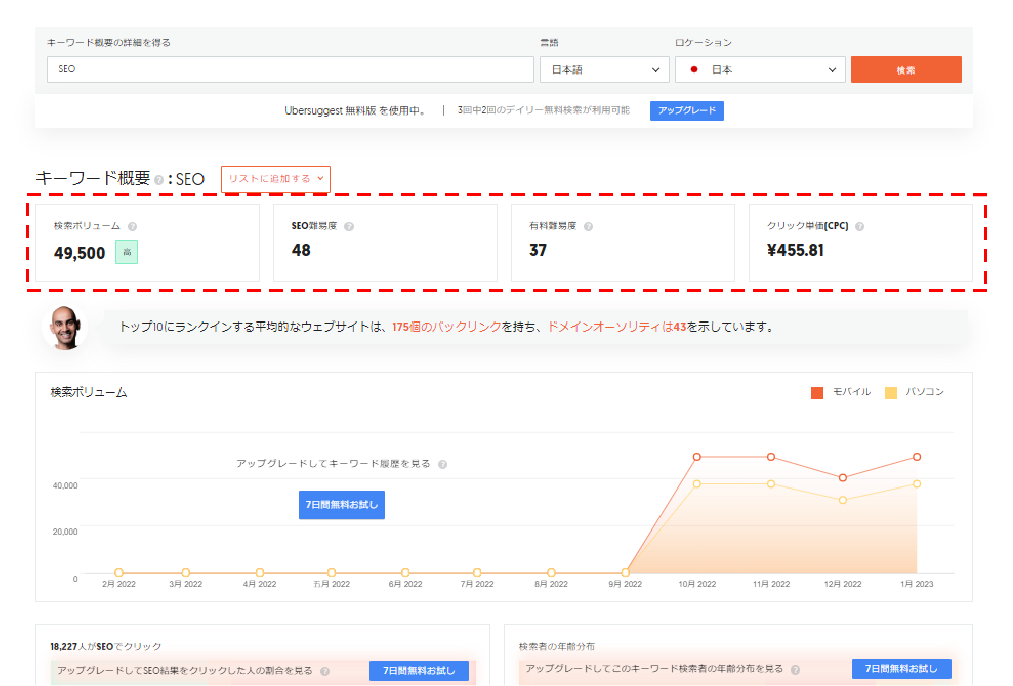This screenshot has width=1013, height=686.
Task: Click the ドメインオーソリティは43 link
Action: coord(616,327)
